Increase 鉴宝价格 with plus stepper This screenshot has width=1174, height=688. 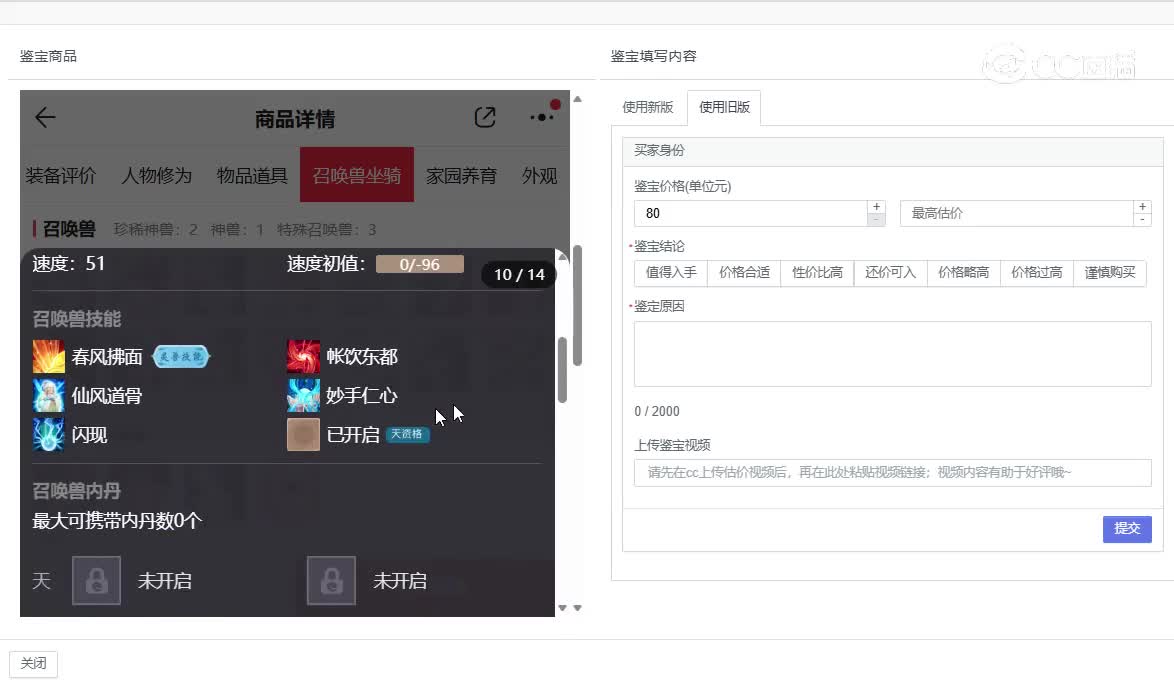point(877,207)
